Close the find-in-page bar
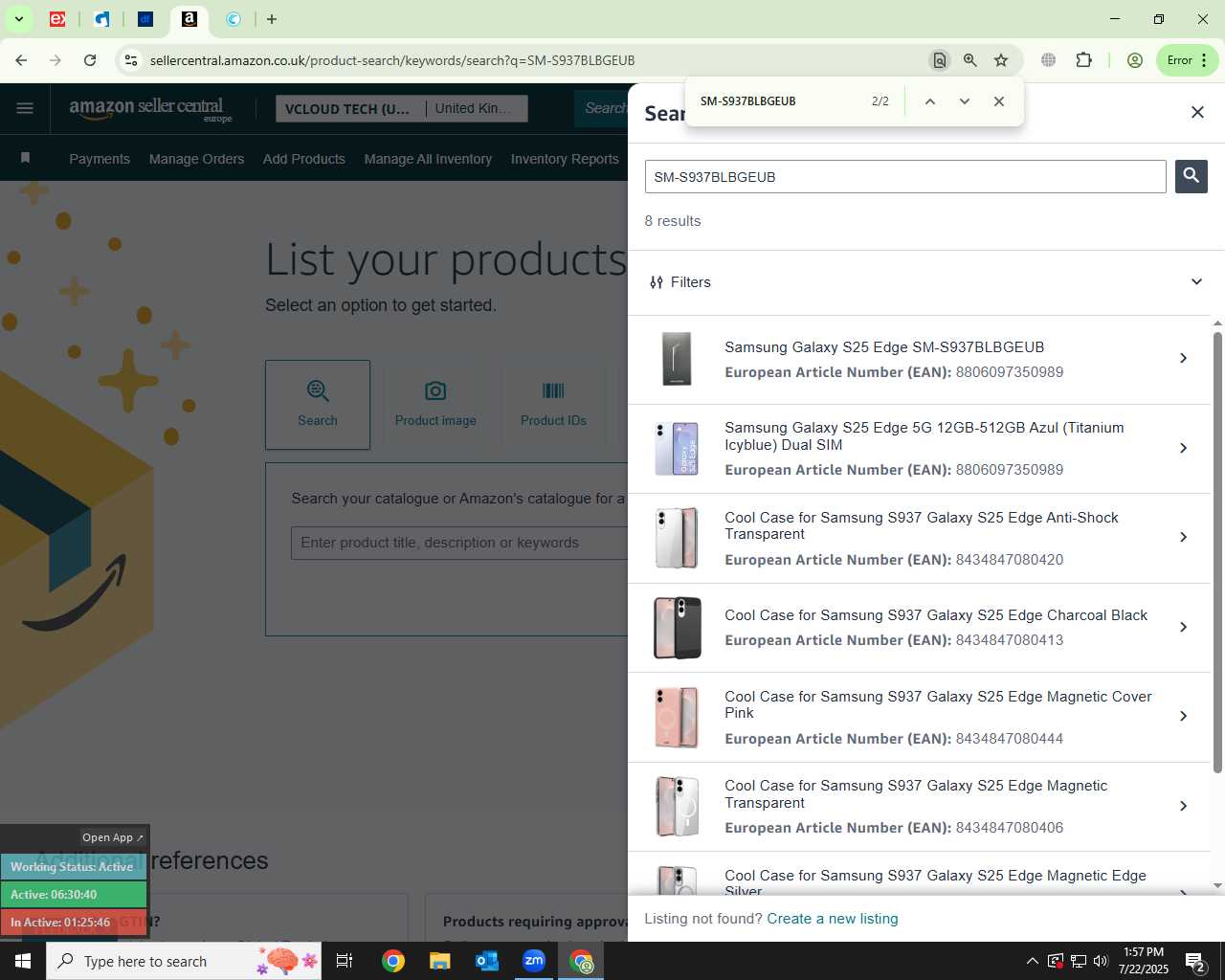The width and height of the screenshot is (1225, 980). tap(999, 101)
